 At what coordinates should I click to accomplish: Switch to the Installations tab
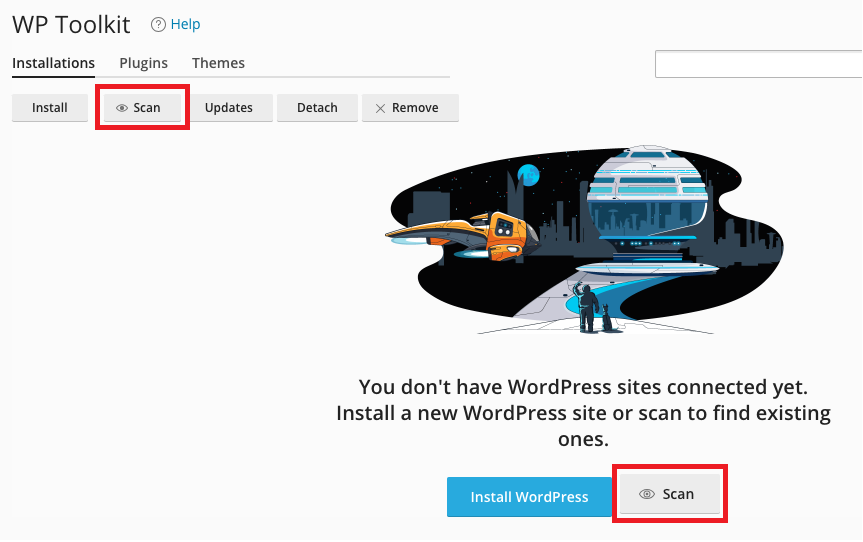point(53,63)
